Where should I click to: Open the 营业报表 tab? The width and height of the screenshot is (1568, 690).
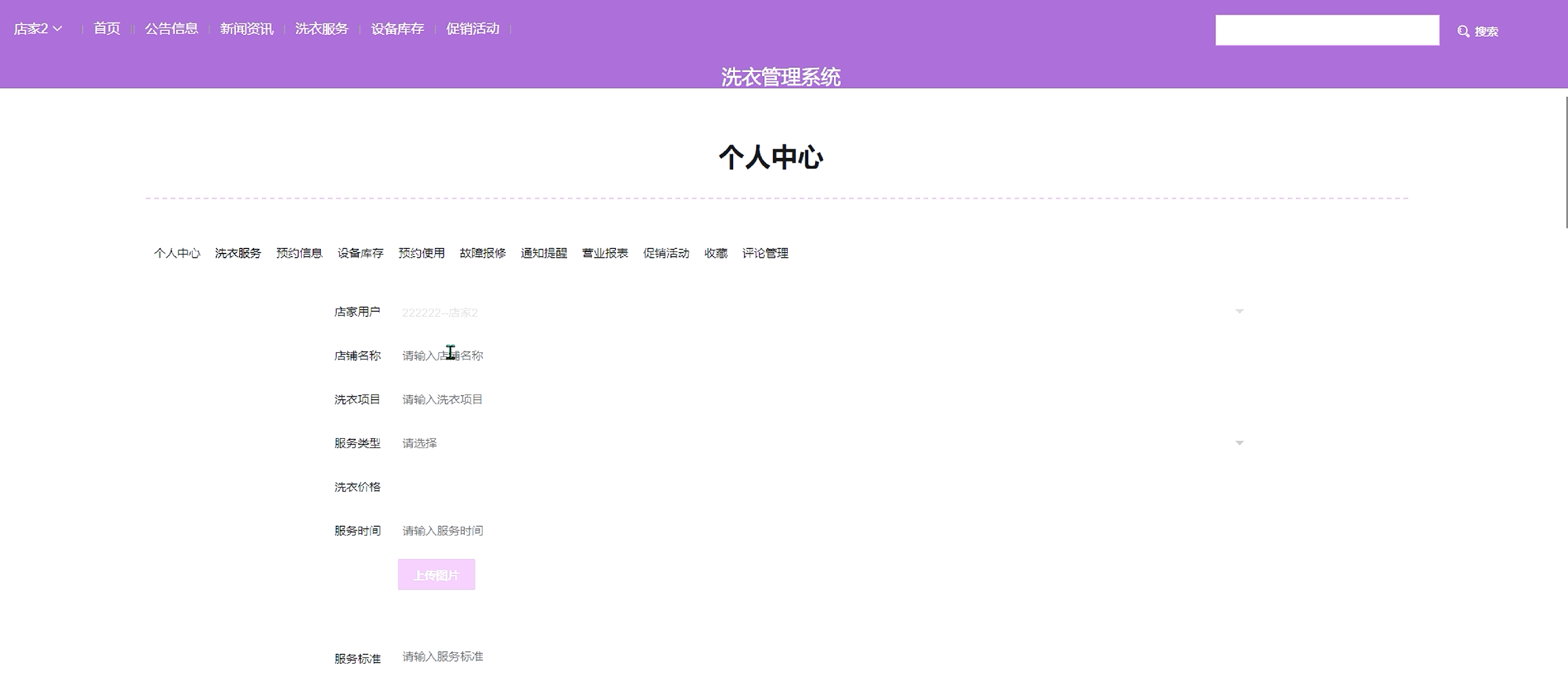pyautogui.click(x=604, y=253)
